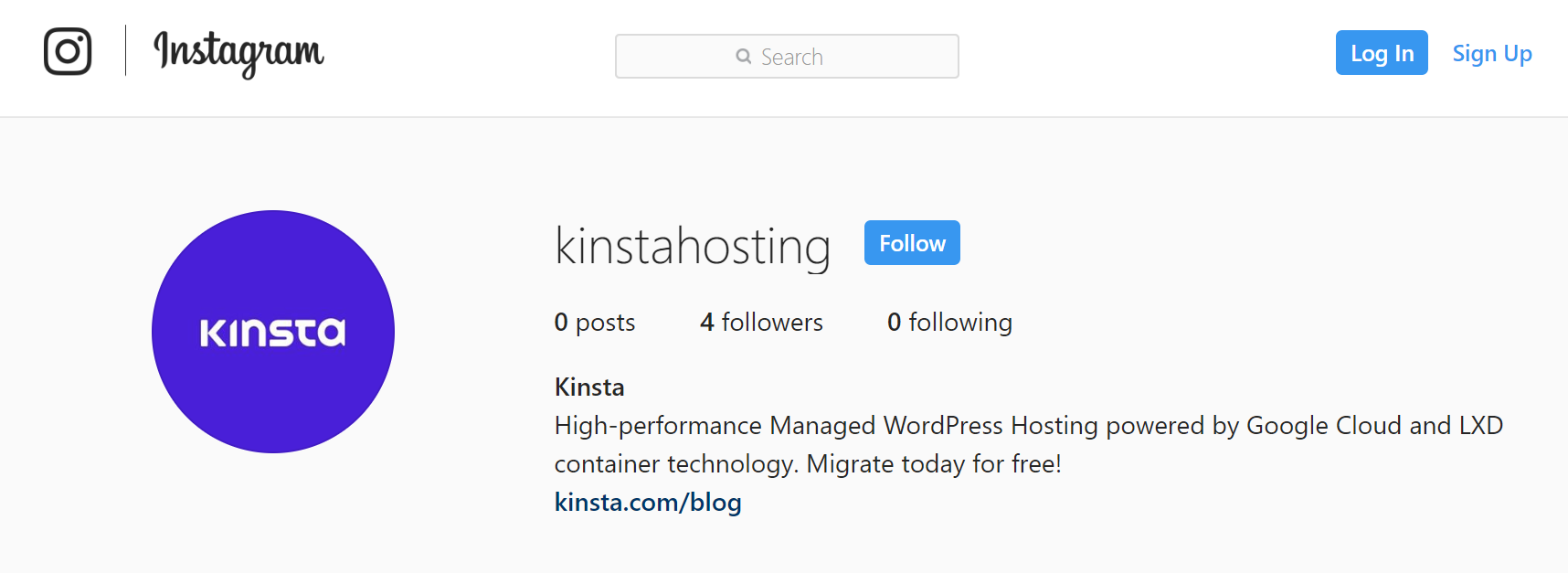Visit the kinsta.com/blog link

647,503
